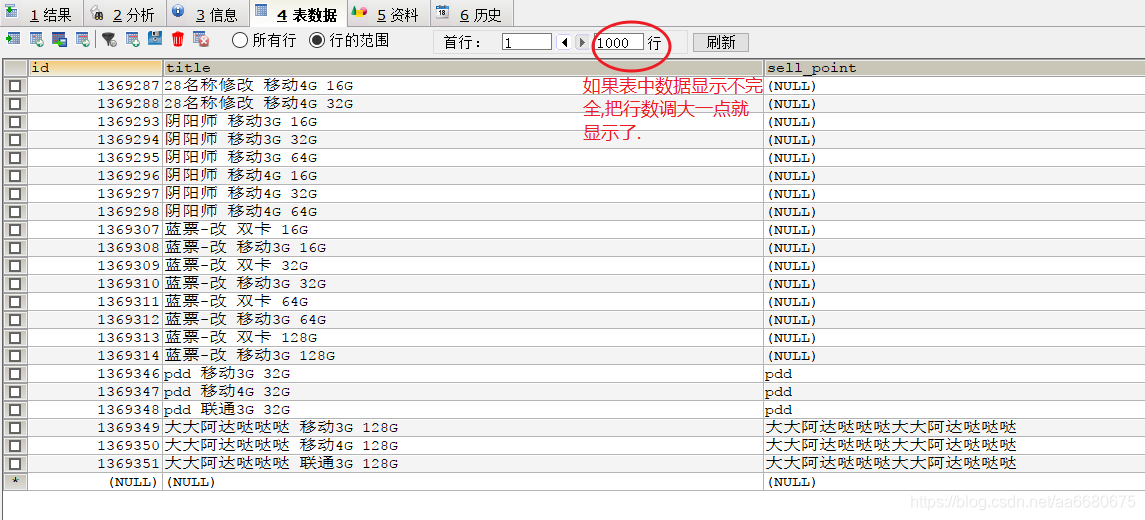Check the checkbox for row 1369351
This screenshot has width=1145, height=520.
(x=15, y=464)
